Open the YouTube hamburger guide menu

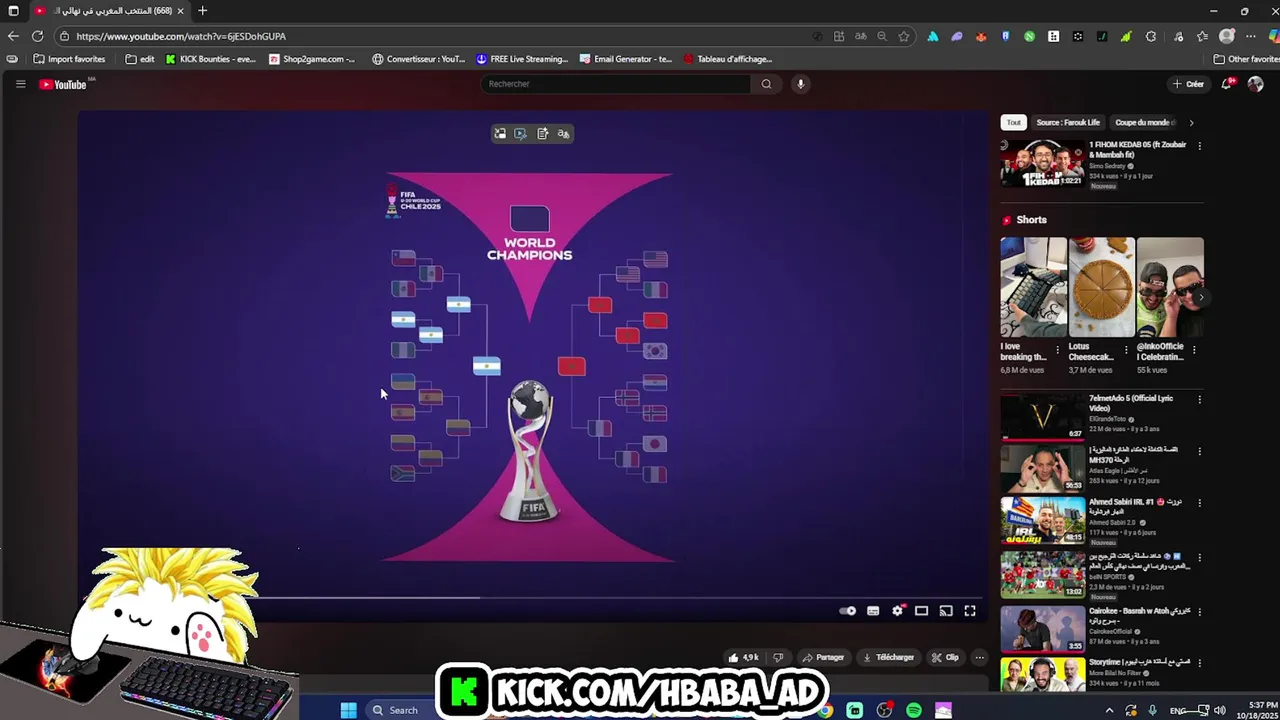(x=20, y=84)
